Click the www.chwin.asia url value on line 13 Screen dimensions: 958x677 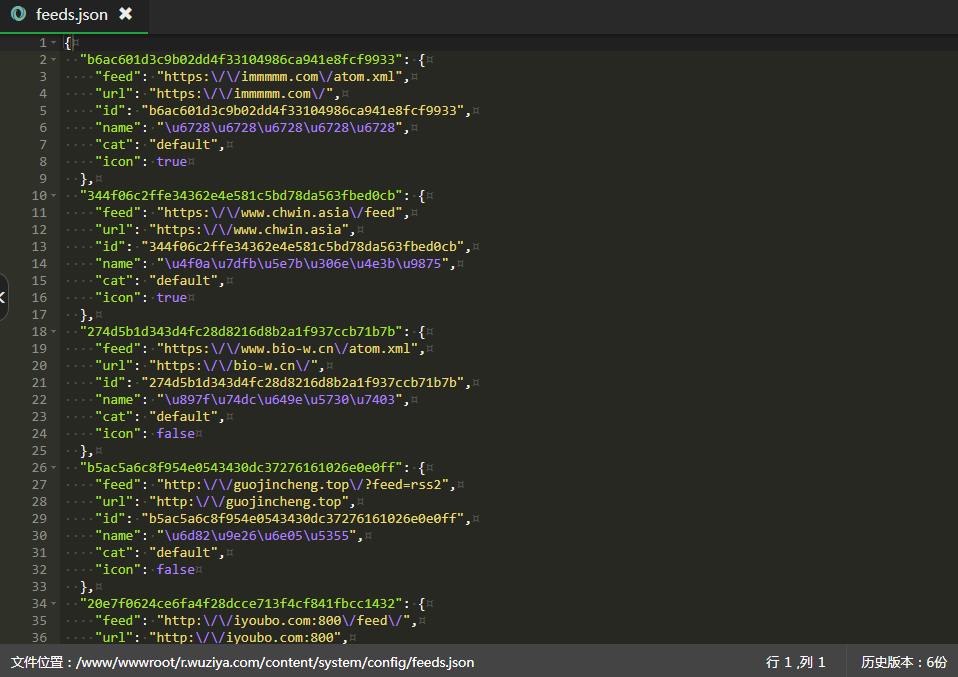pos(256,229)
